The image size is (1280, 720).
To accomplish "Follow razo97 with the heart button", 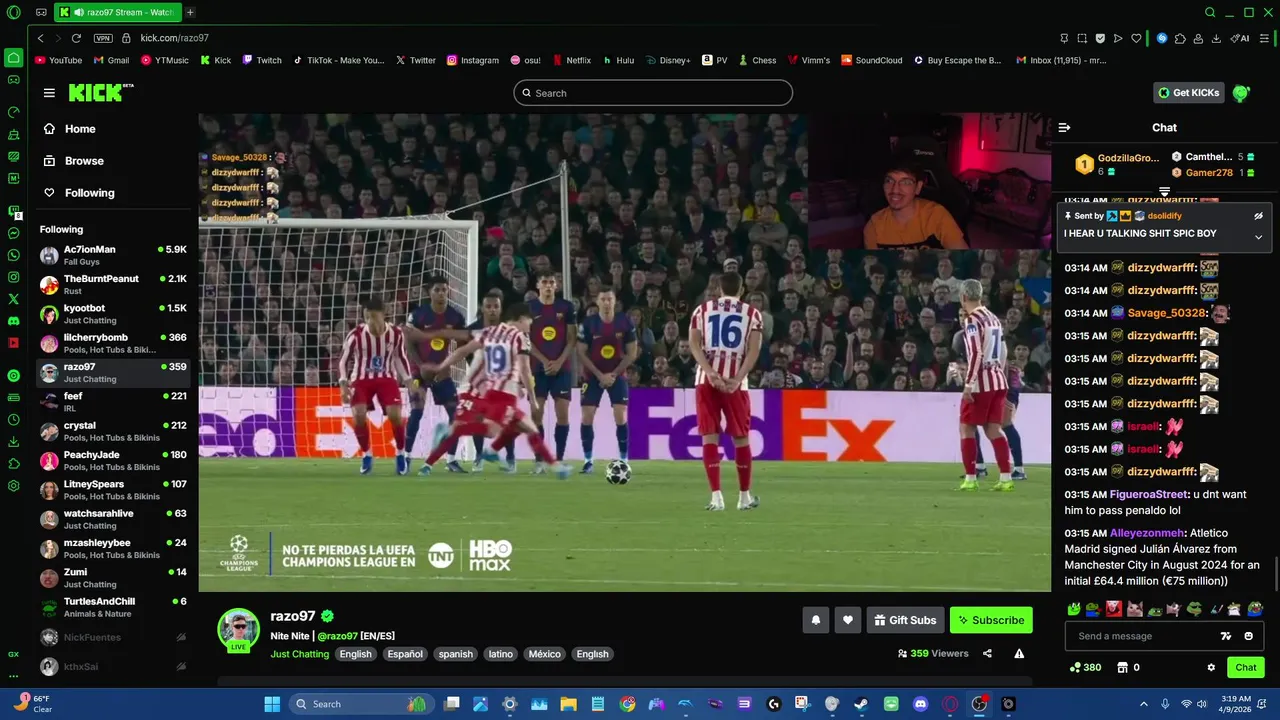I will point(848,620).
